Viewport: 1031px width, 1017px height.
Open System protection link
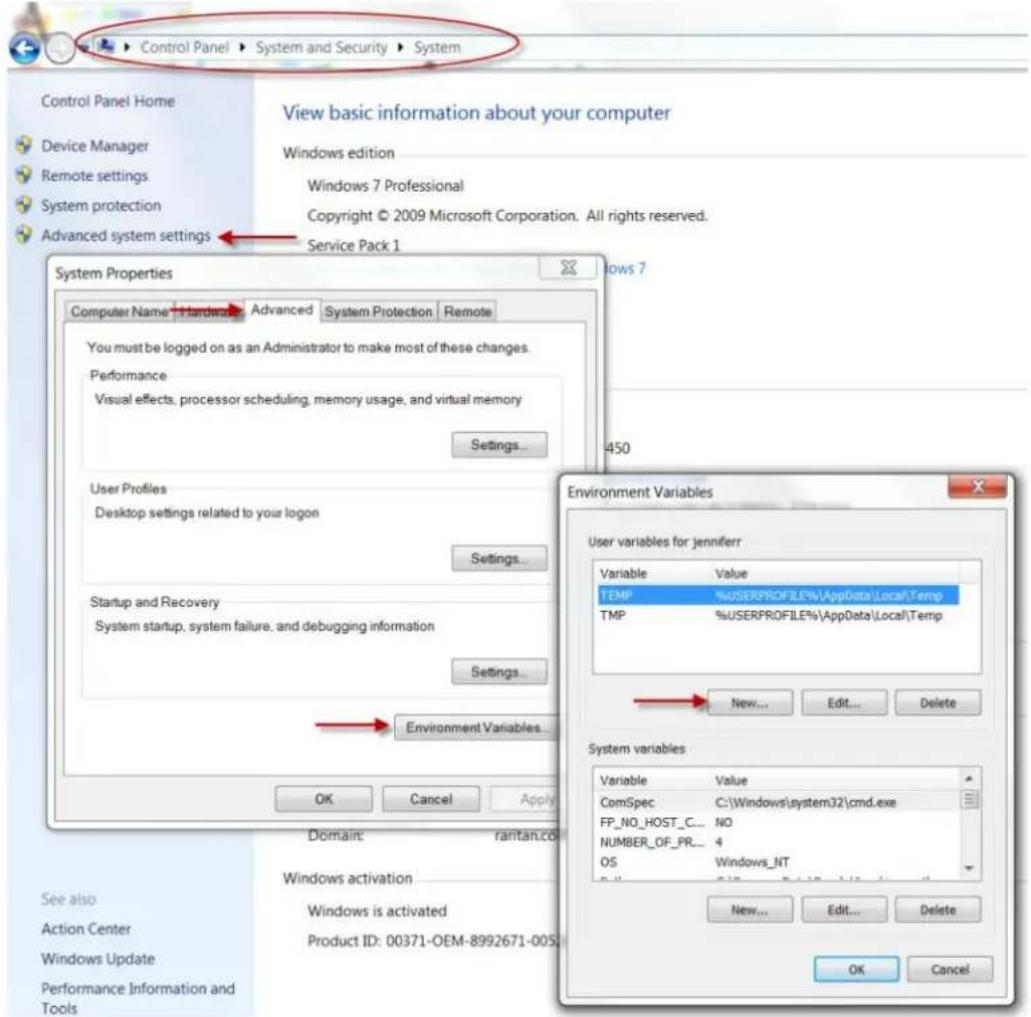[x=101, y=206]
